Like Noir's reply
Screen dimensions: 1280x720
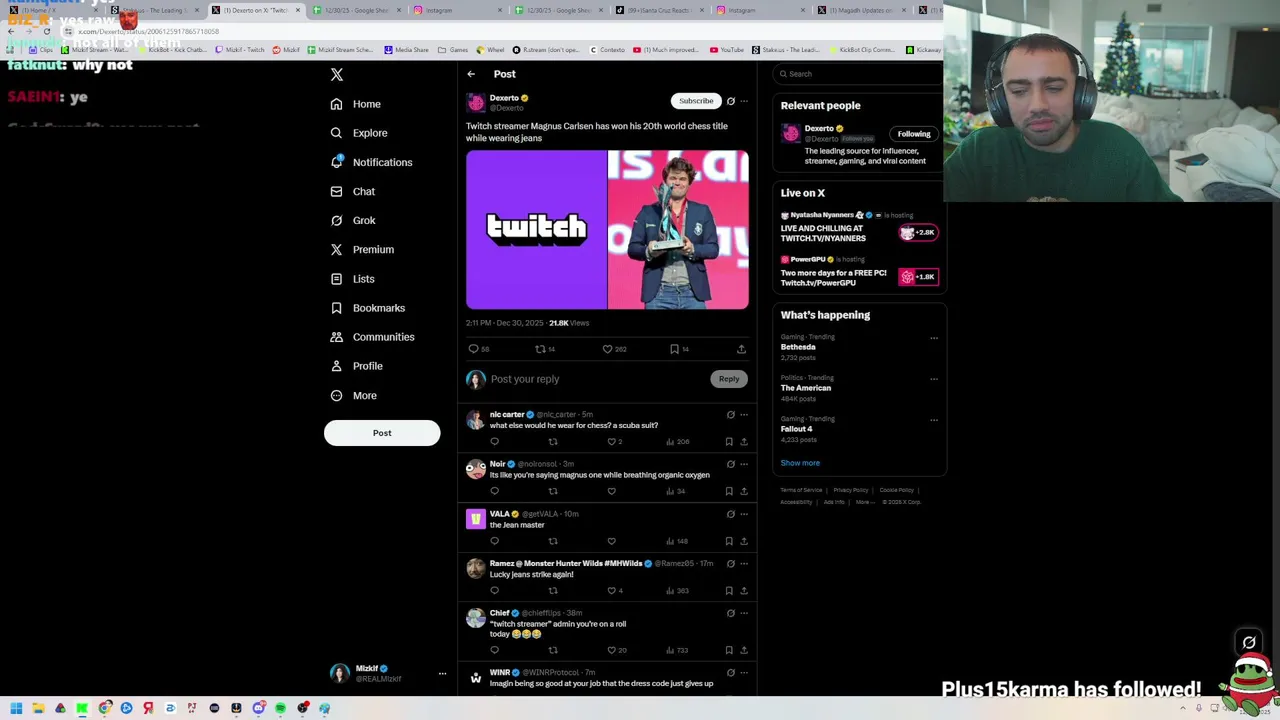click(611, 491)
